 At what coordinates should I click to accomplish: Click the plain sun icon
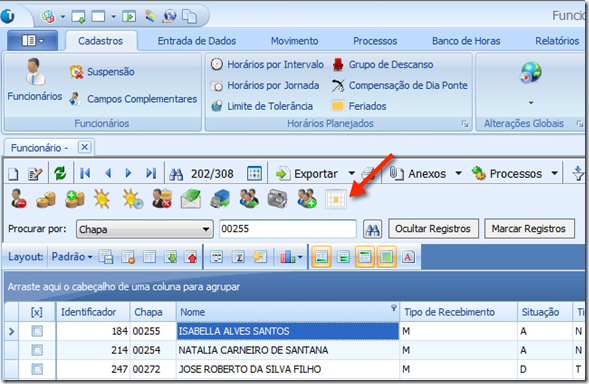(x=102, y=199)
